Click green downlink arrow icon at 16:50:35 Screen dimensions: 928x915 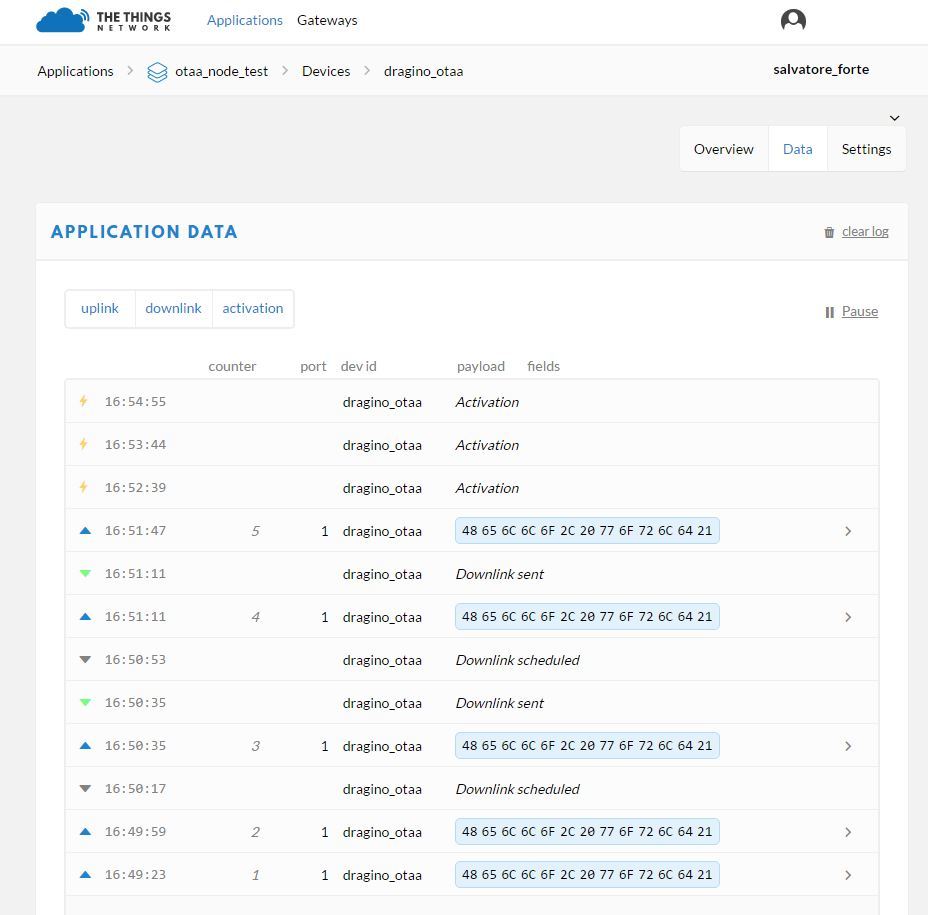[x=85, y=703]
